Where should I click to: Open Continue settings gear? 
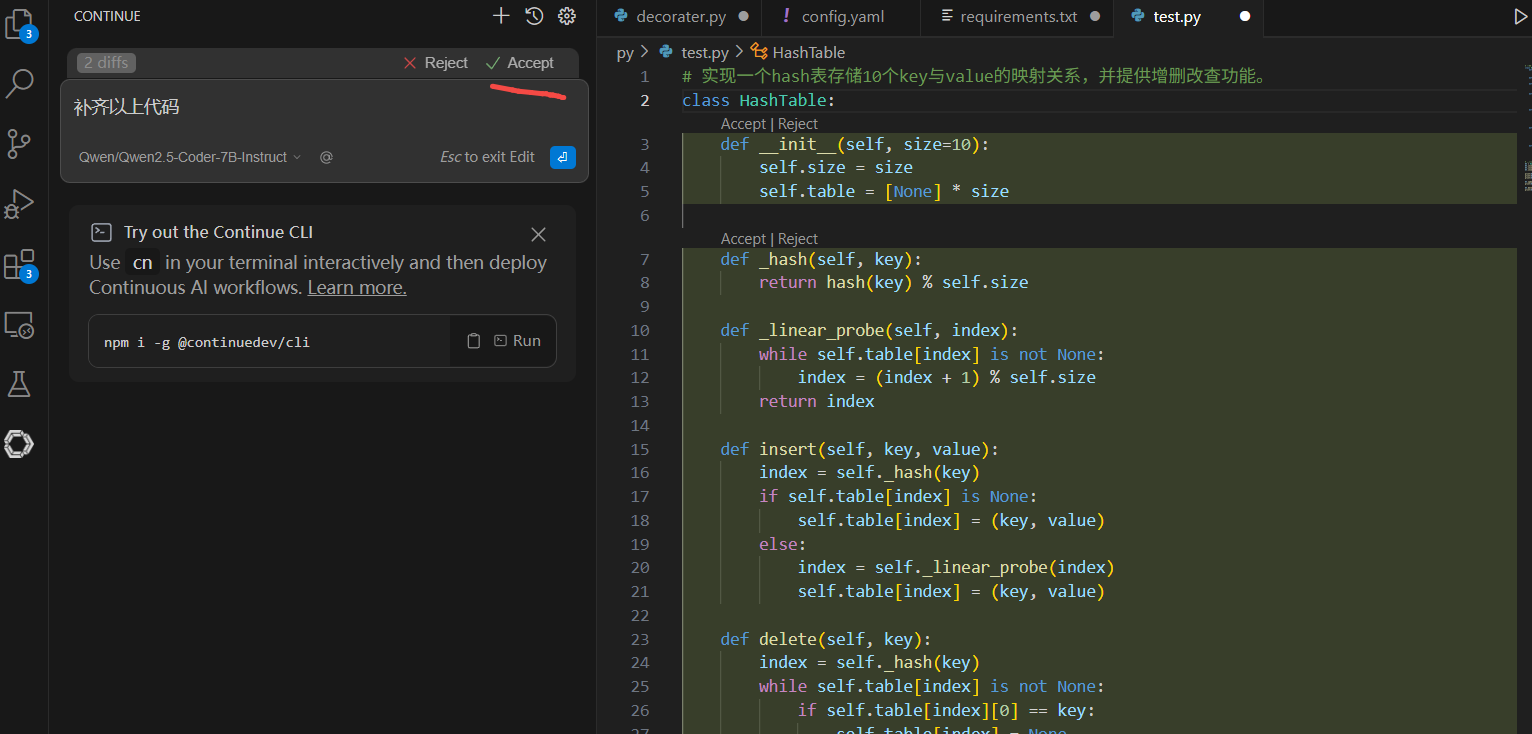click(x=567, y=15)
